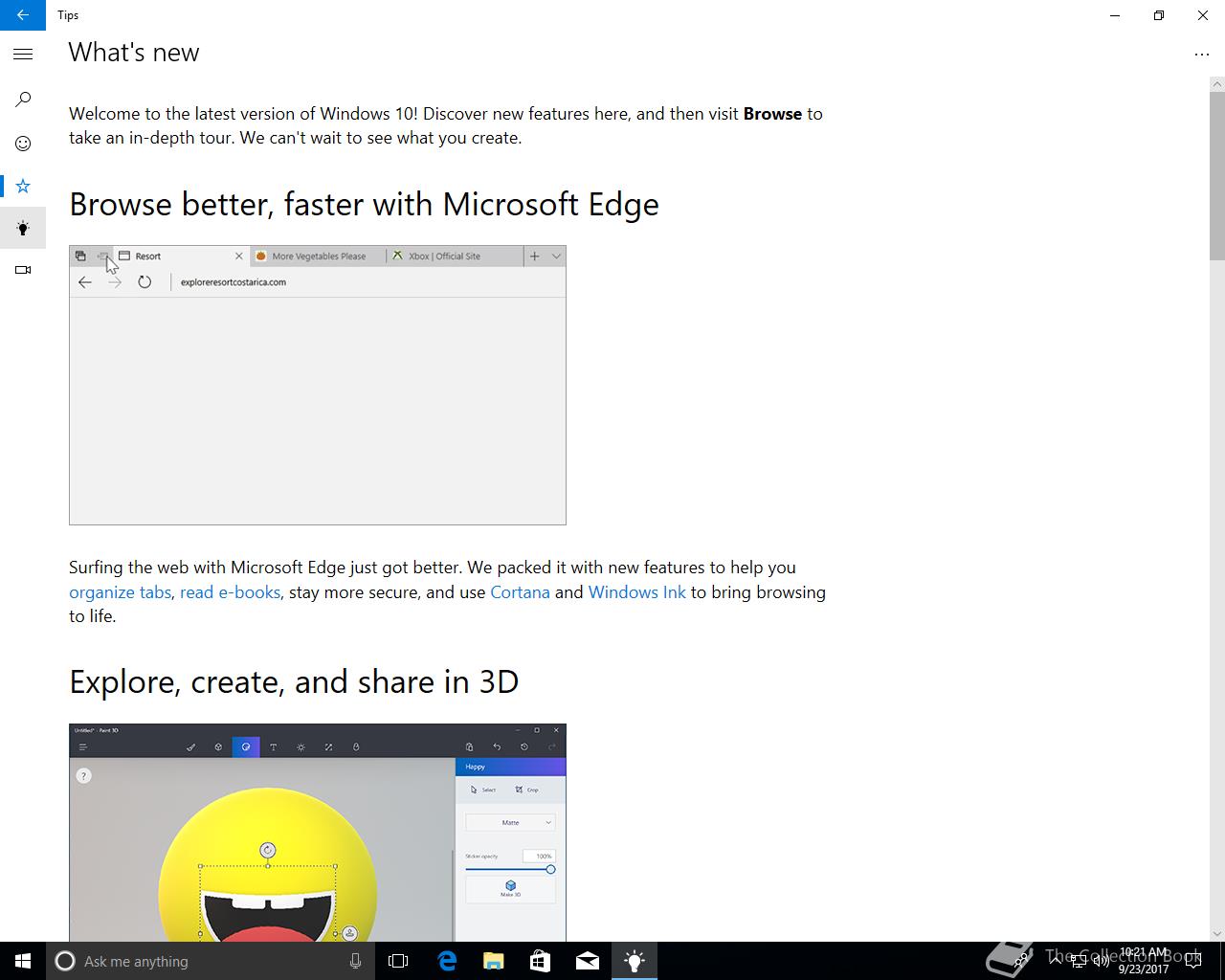Activate the Cortana microphone icon
This screenshot has width=1225, height=980.
355,961
